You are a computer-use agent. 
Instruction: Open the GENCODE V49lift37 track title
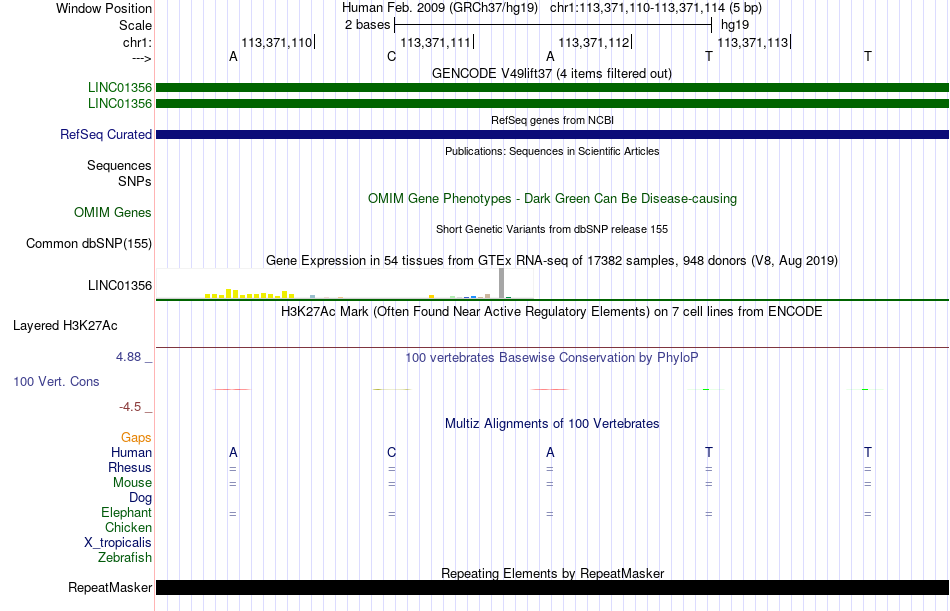click(x=551, y=73)
